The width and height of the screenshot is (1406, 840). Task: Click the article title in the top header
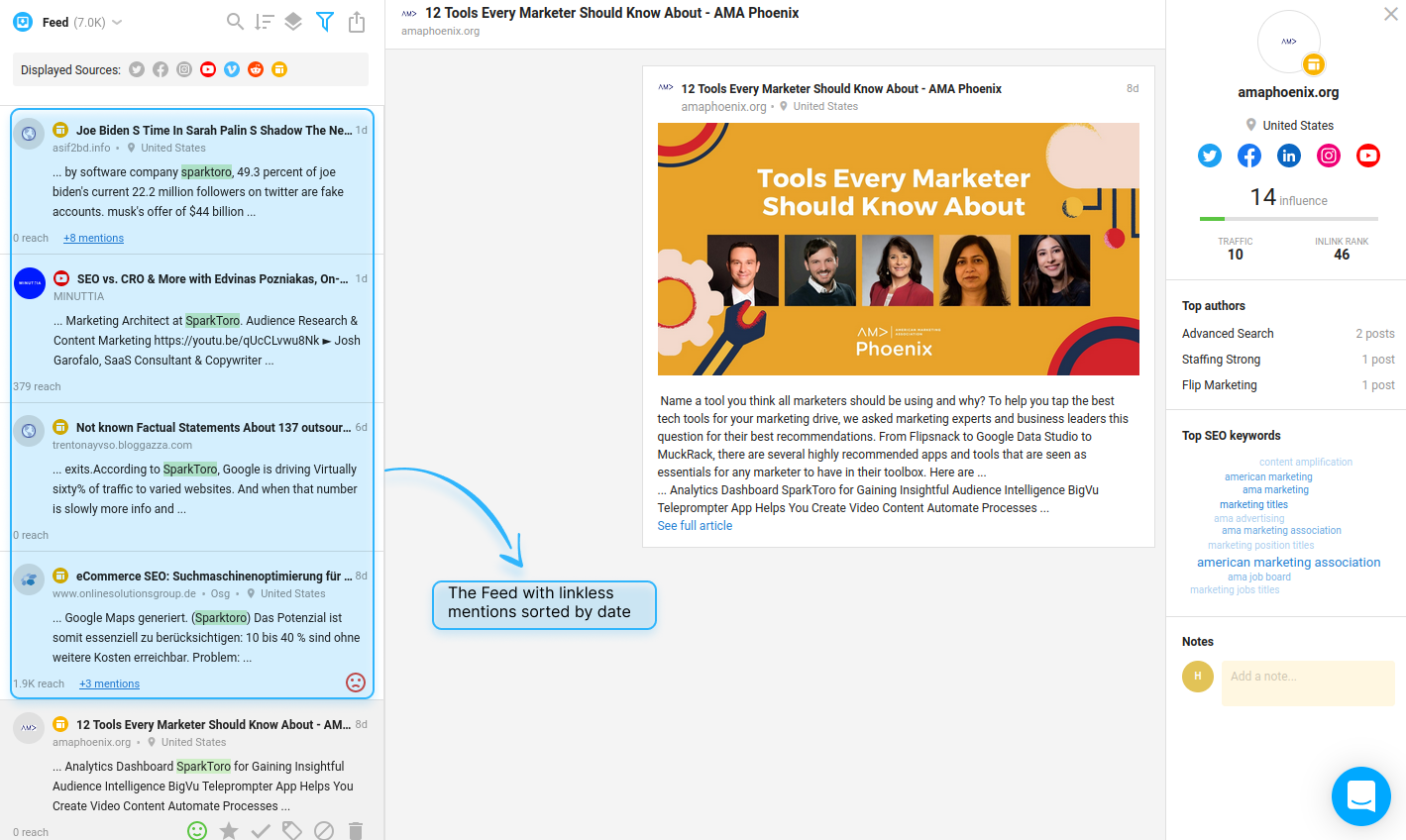point(611,13)
